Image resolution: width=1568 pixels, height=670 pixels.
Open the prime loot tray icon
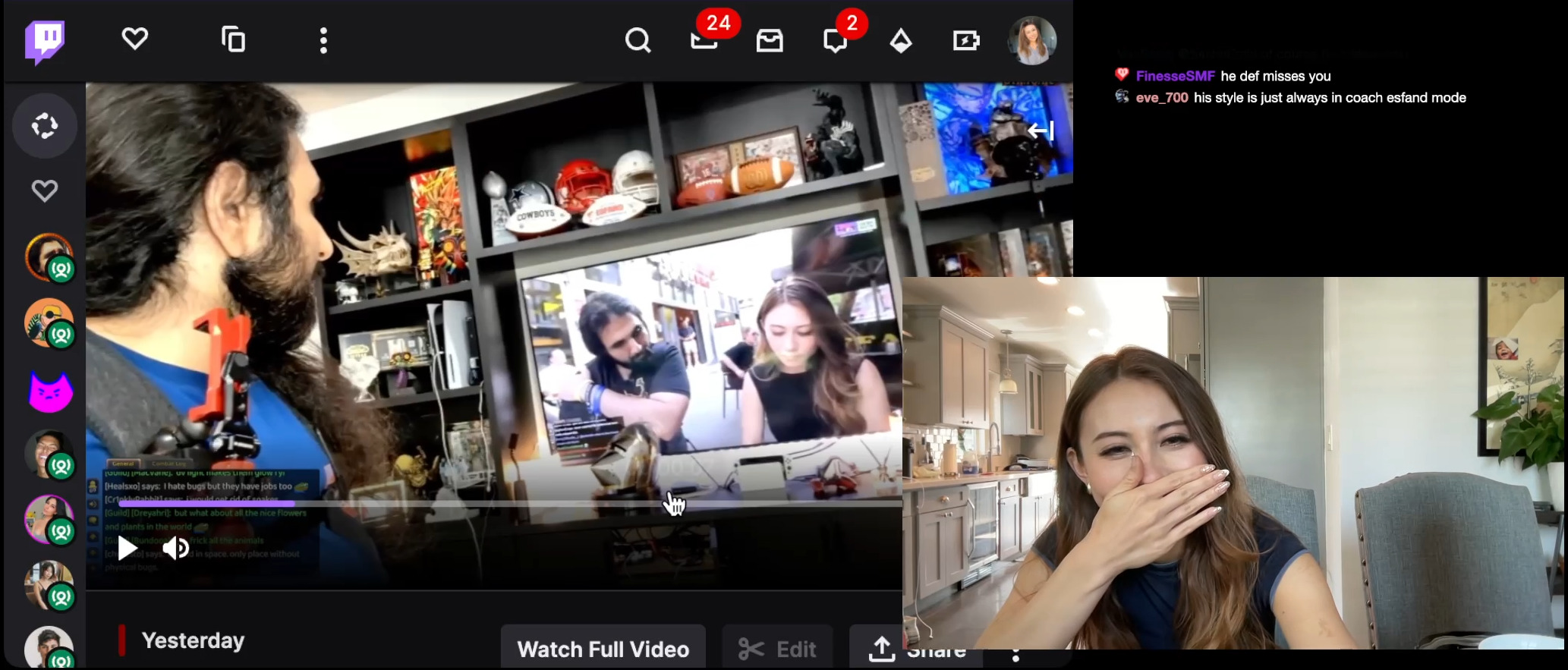pyautogui.click(x=770, y=40)
